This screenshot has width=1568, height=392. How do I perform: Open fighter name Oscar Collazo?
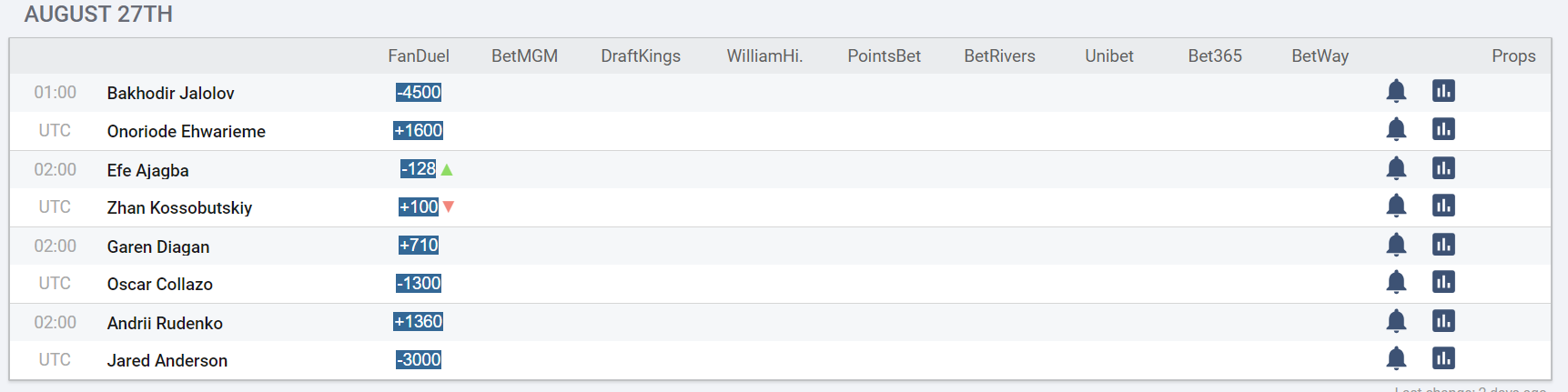160,284
